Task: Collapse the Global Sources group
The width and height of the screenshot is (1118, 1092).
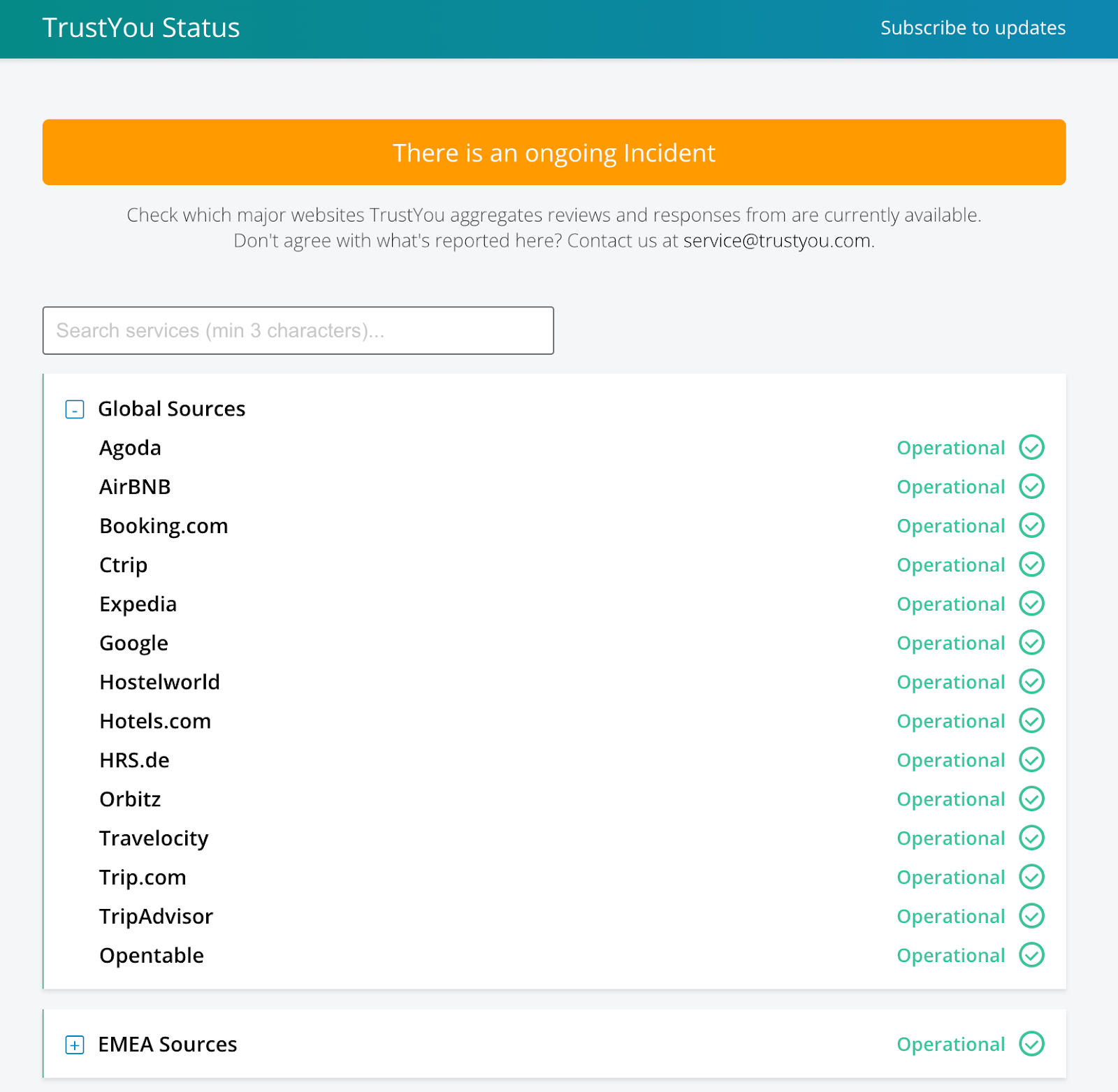Action: coord(75,409)
